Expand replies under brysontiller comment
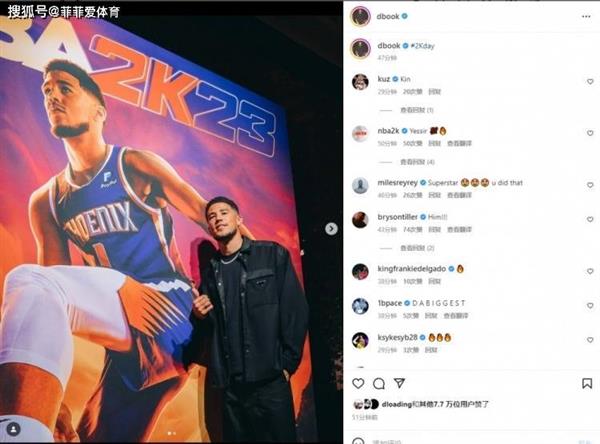This screenshot has height=444, width=600. 417,248
